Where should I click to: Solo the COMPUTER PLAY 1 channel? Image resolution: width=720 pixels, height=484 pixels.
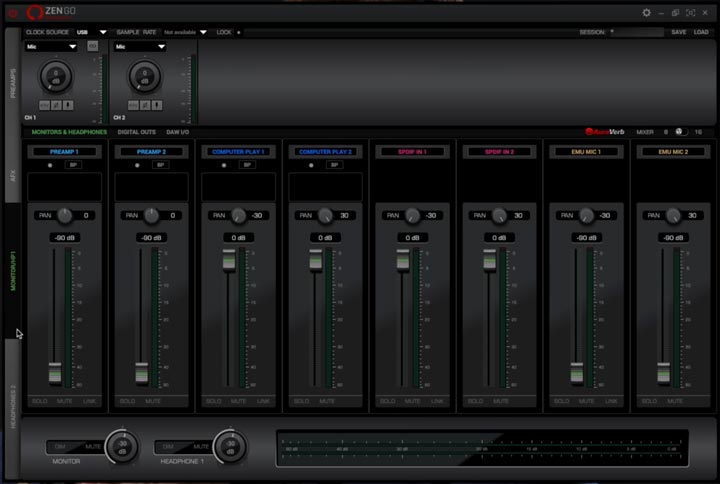click(x=214, y=401)
